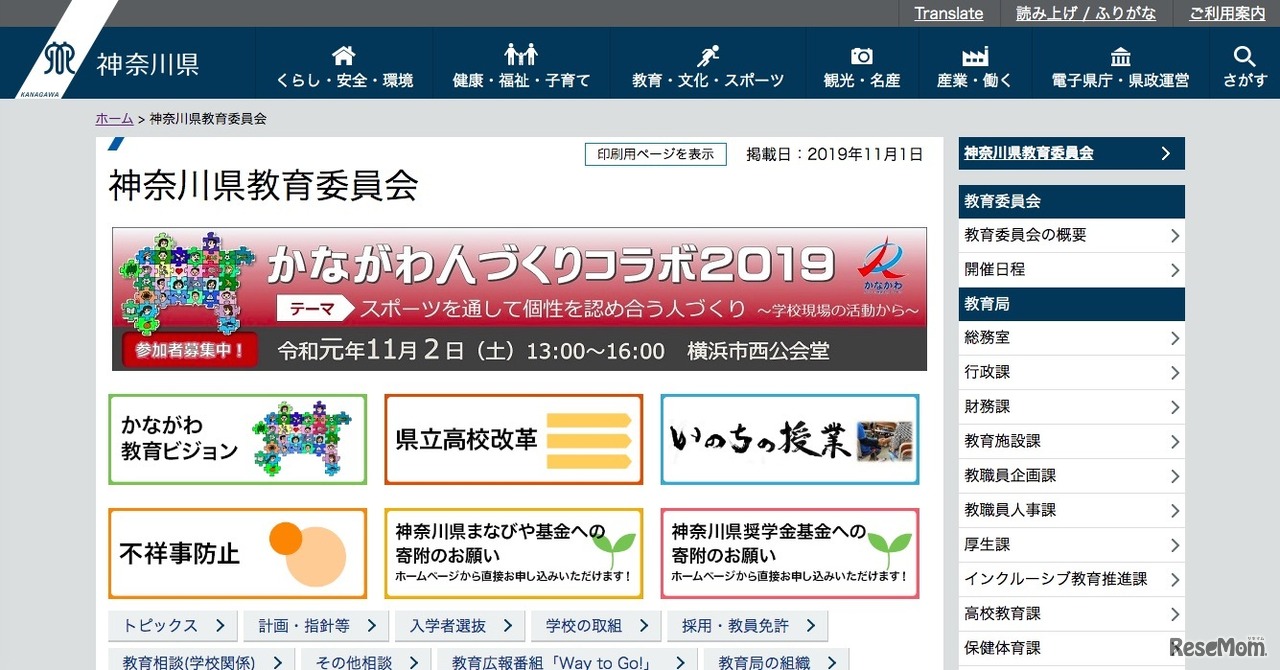Select the runner icon for 教育・文化・スポーツ
This screenshot has height=670, width=1280.
point(707,55)
